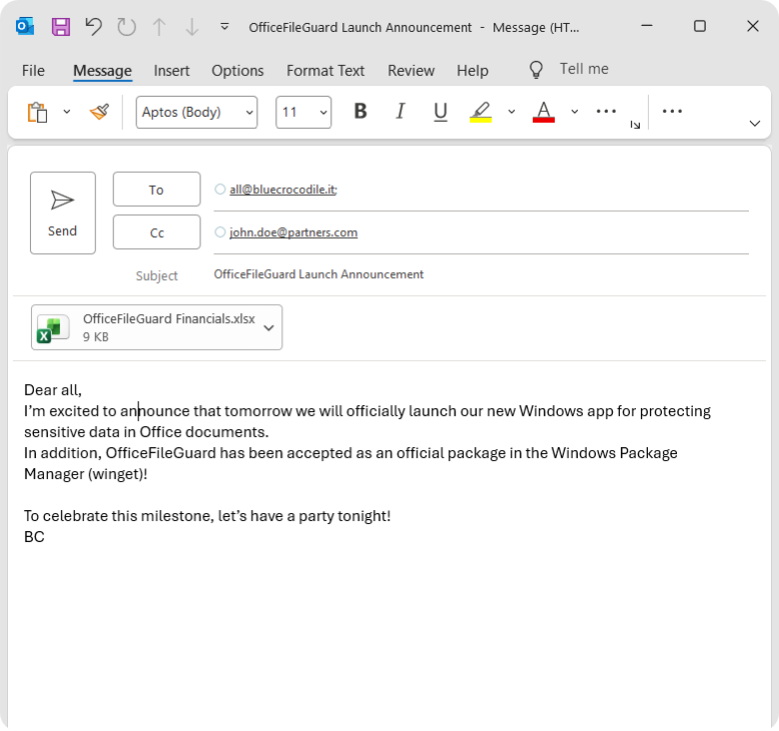This screenshot has width=779, height=731.
Task: Click the Cc button to pick recipients
Action: coord(156,232)
